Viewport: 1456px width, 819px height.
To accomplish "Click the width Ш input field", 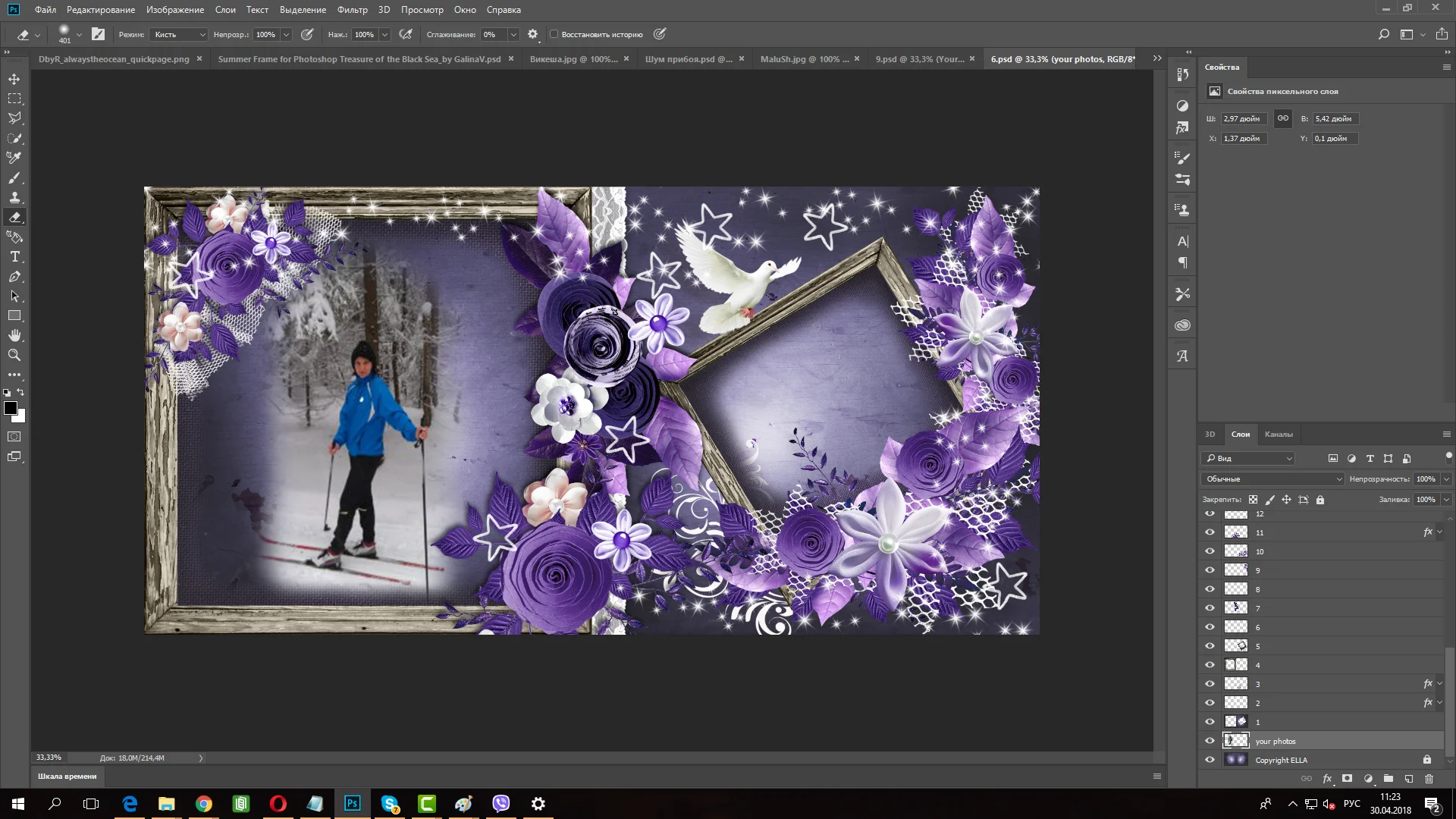I will click(x=1244, y=119).
